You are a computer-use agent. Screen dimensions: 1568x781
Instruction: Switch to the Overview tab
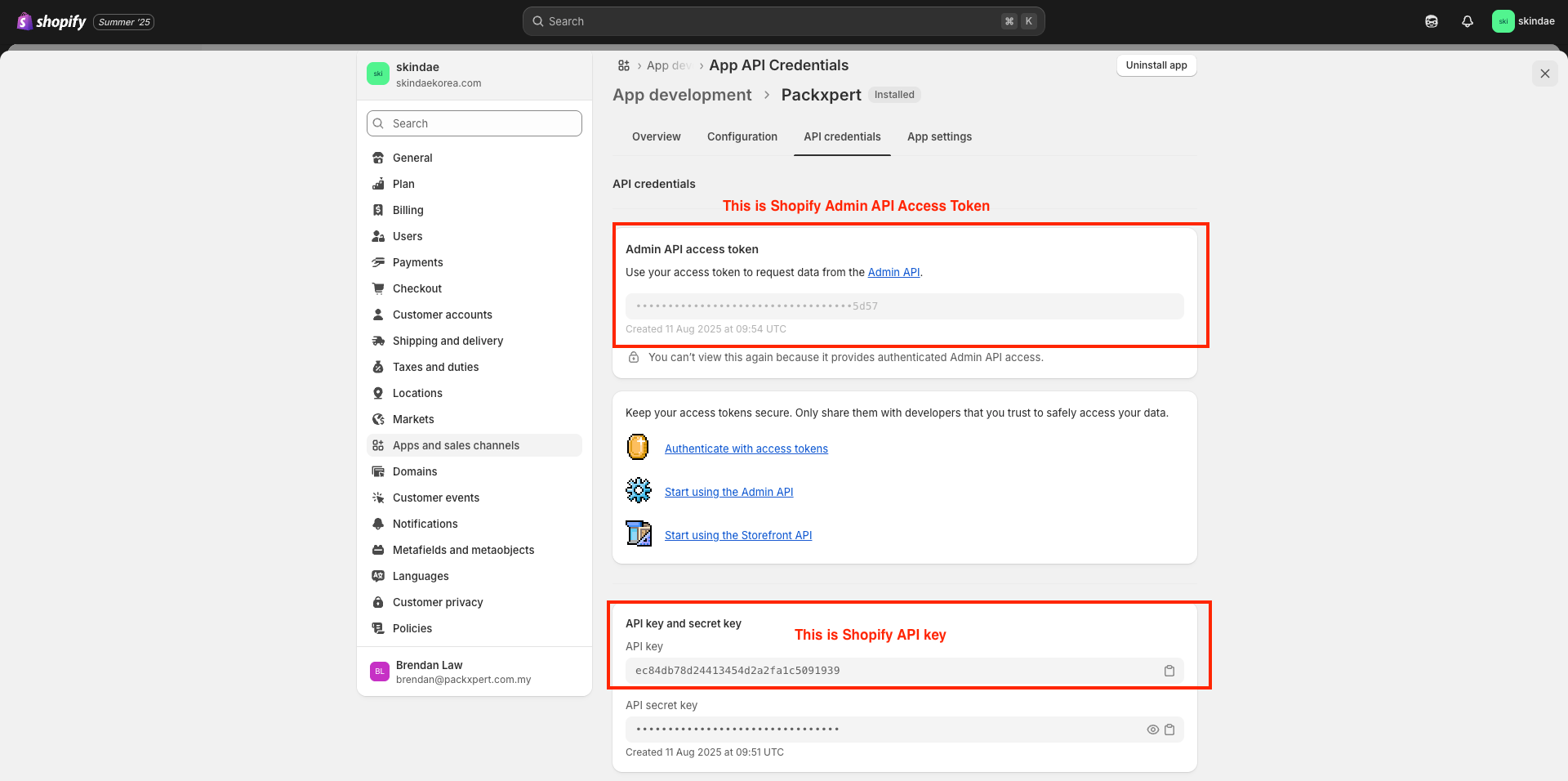657,136
